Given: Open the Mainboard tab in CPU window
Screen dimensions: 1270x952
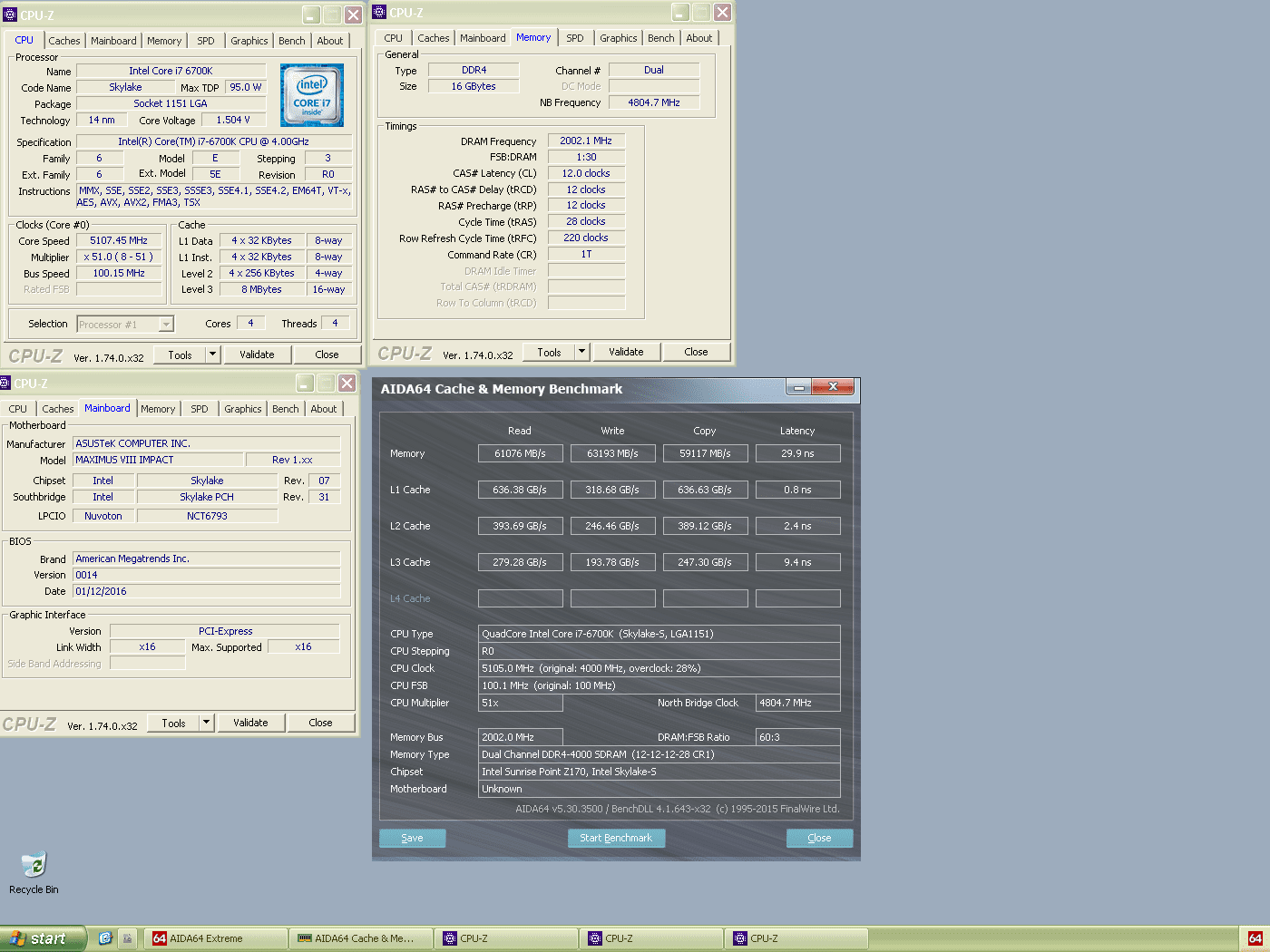Looking at the screenshot, I should tap(113, 41).
